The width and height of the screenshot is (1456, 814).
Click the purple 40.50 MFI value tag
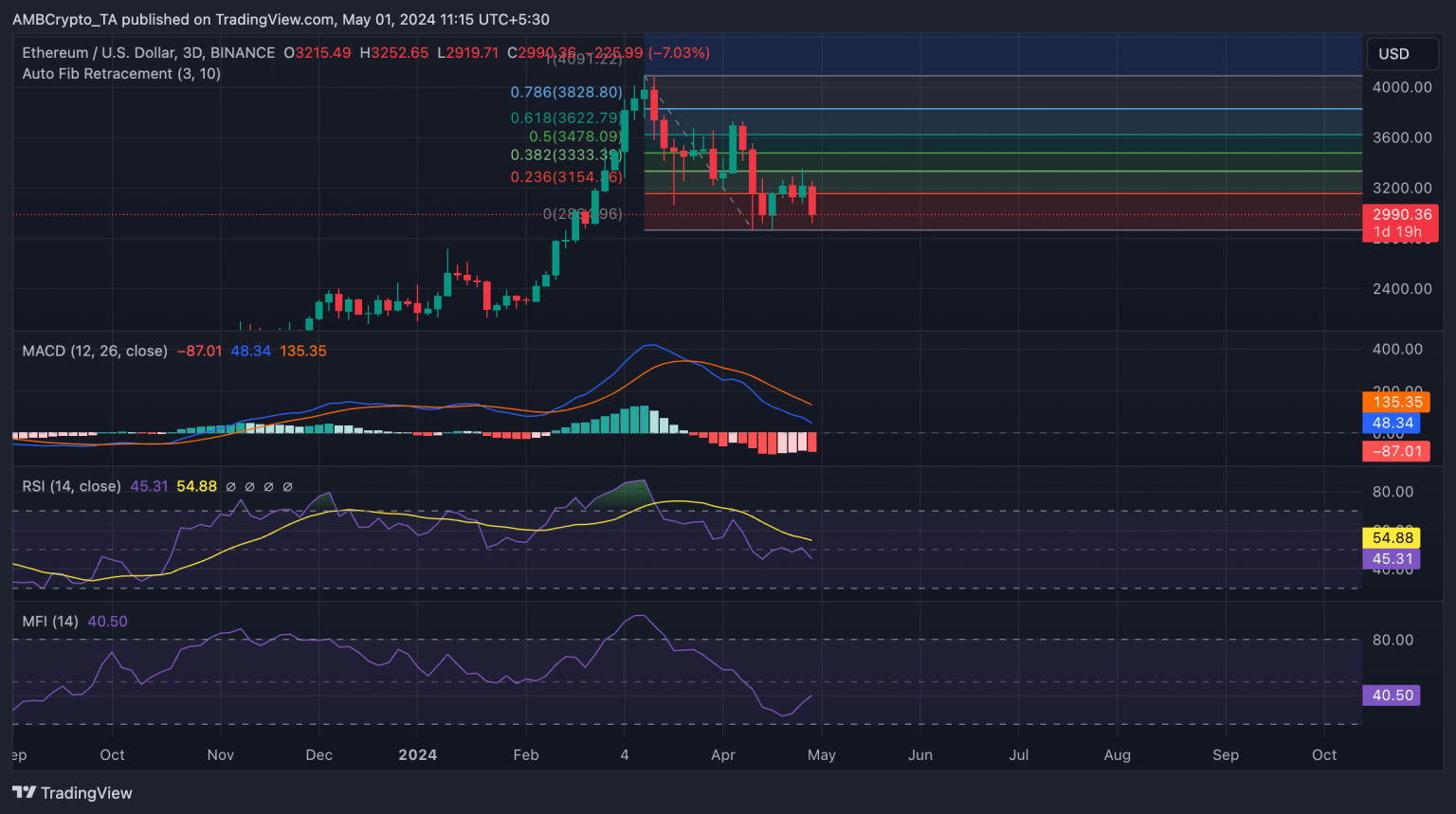click(1392, 696)
